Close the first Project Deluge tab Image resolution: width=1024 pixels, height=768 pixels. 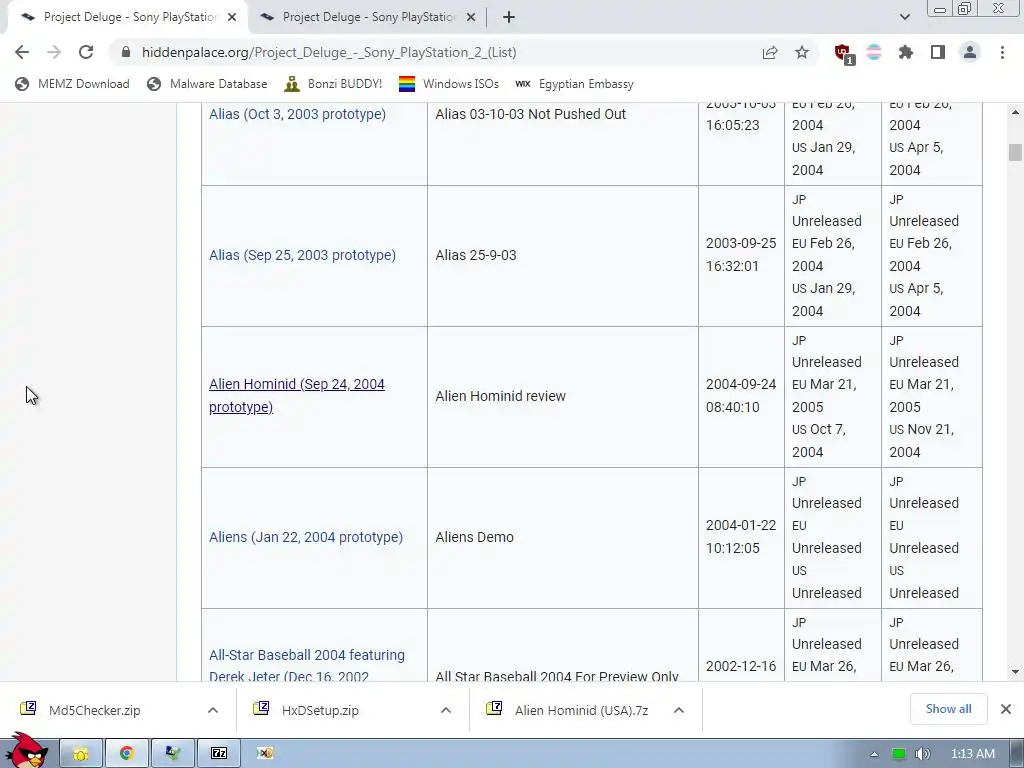coord(232,18)
